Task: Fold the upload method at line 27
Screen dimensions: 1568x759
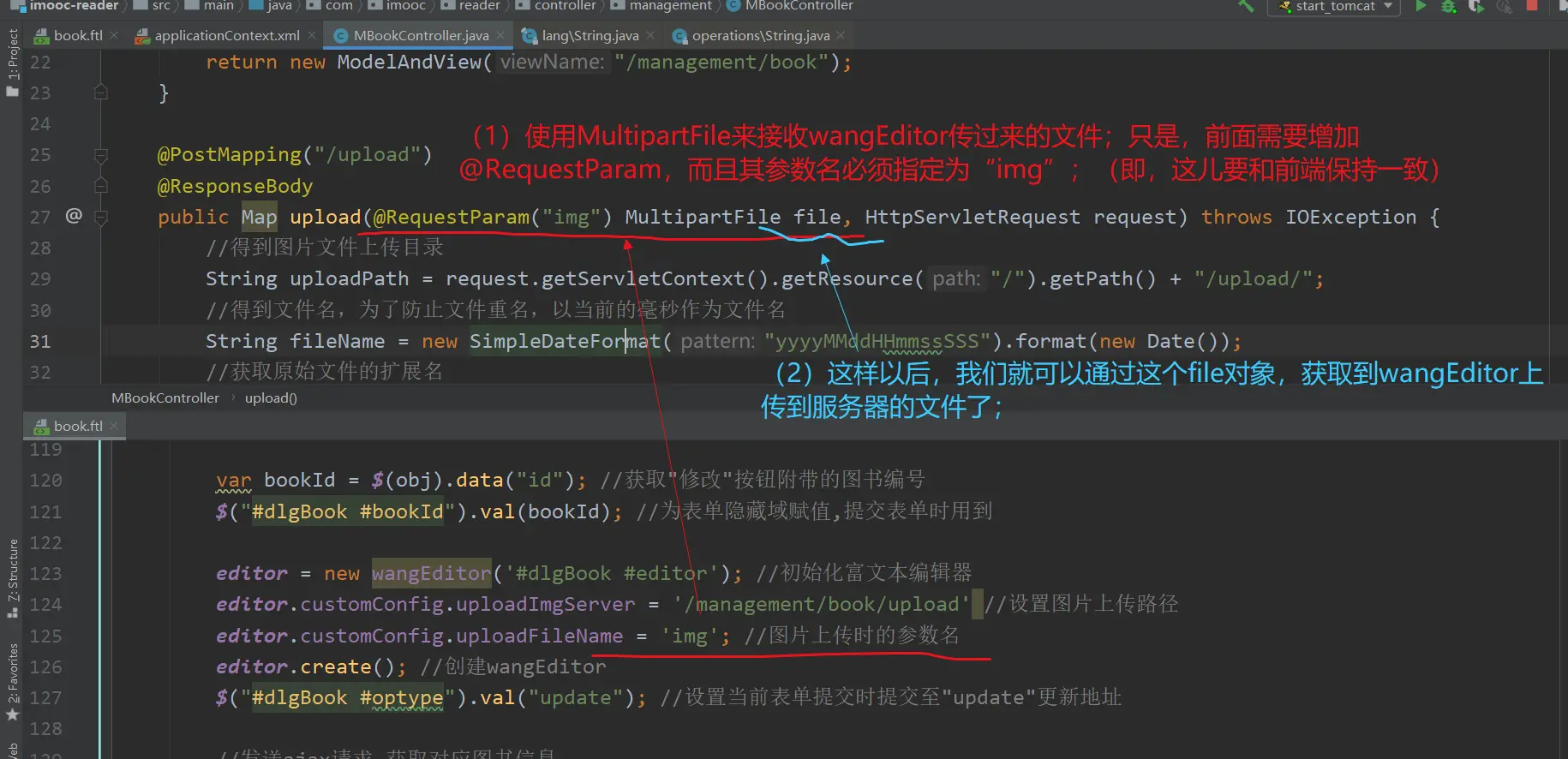Action: click(x=100, y=218)
